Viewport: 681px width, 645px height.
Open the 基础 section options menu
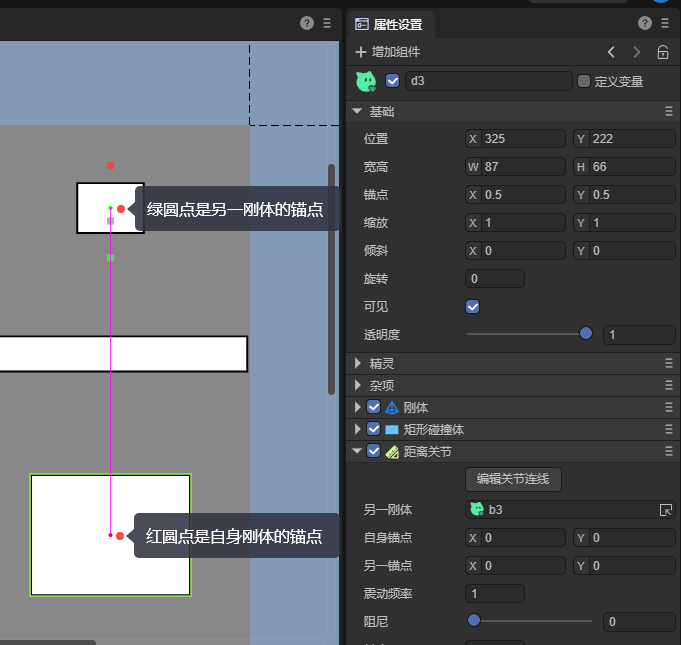pyautogui.click(x=668, y=112)
